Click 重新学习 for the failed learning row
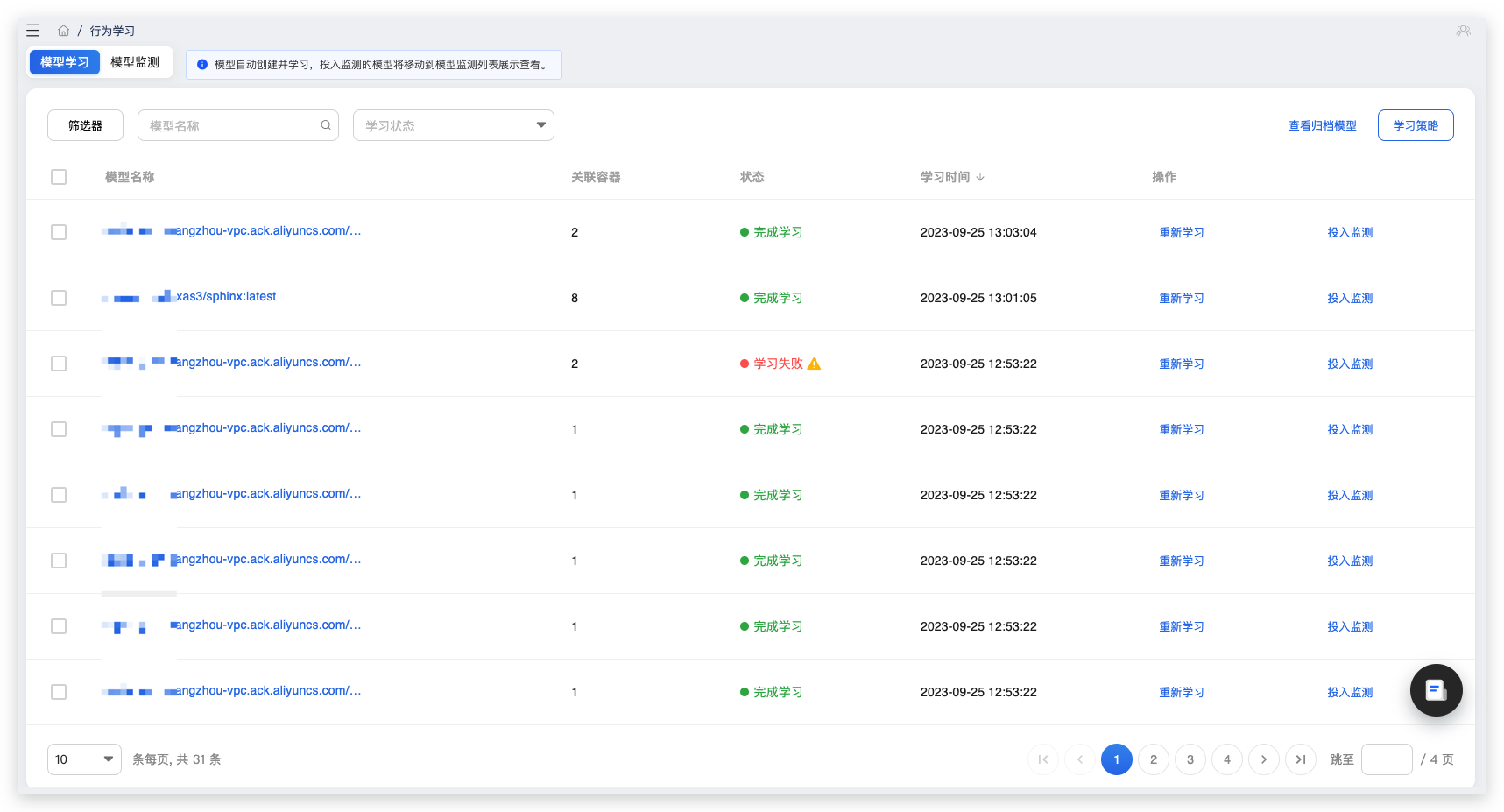1504x812 pixels. (x=1181, y=364)
